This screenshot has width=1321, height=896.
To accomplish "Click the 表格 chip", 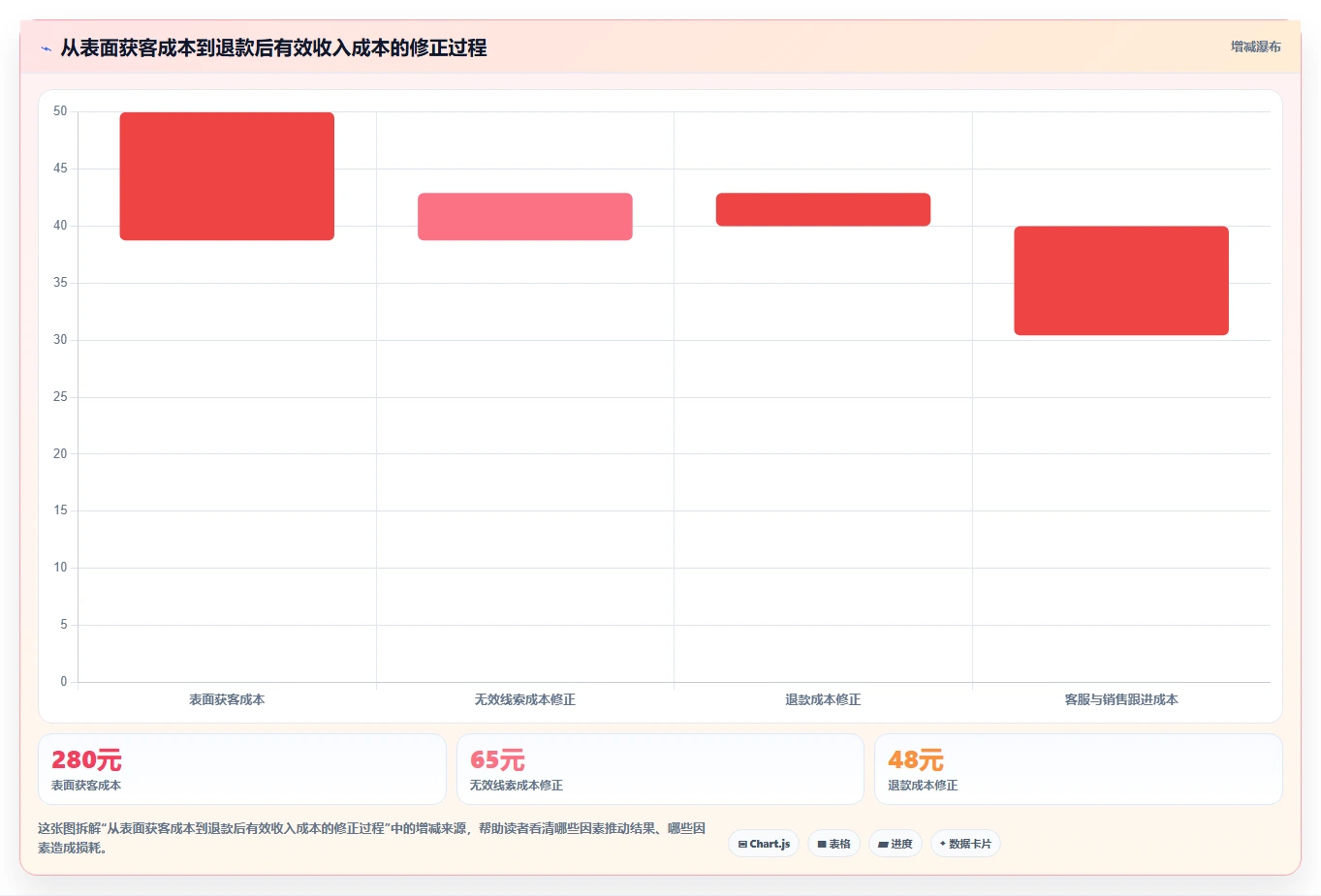I will coord(833,844).
